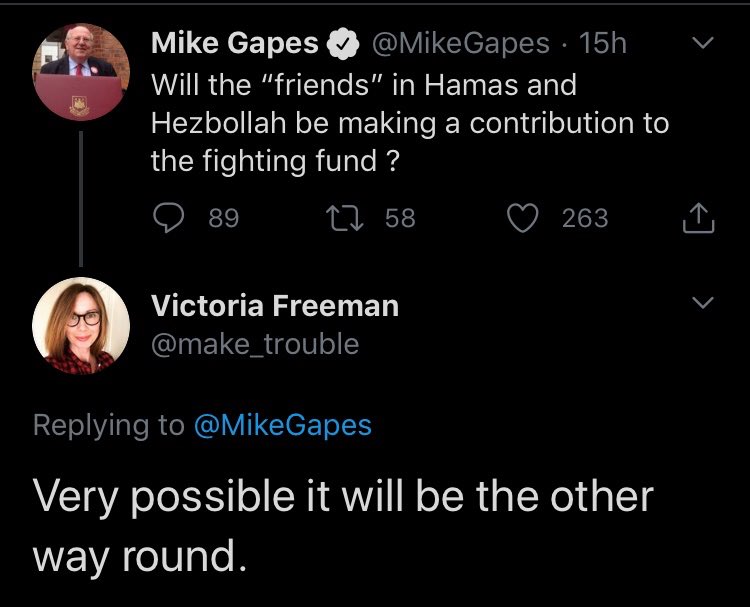This screenshot has height=607, width=750.
Task: Expand Mike Gapes tweet options chevron
Action: click(703, 43)
